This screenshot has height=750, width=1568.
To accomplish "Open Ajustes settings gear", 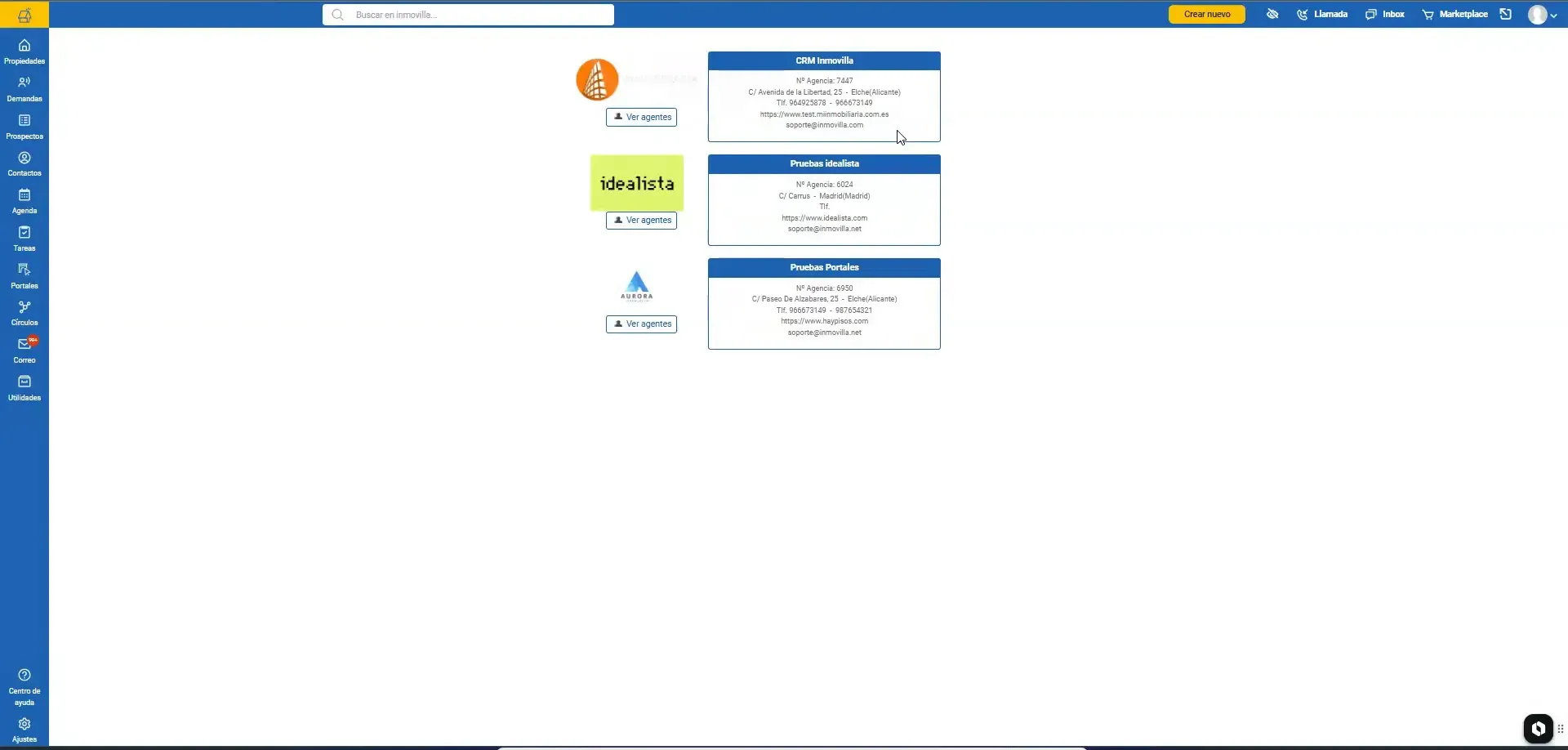I will (24, 730).
